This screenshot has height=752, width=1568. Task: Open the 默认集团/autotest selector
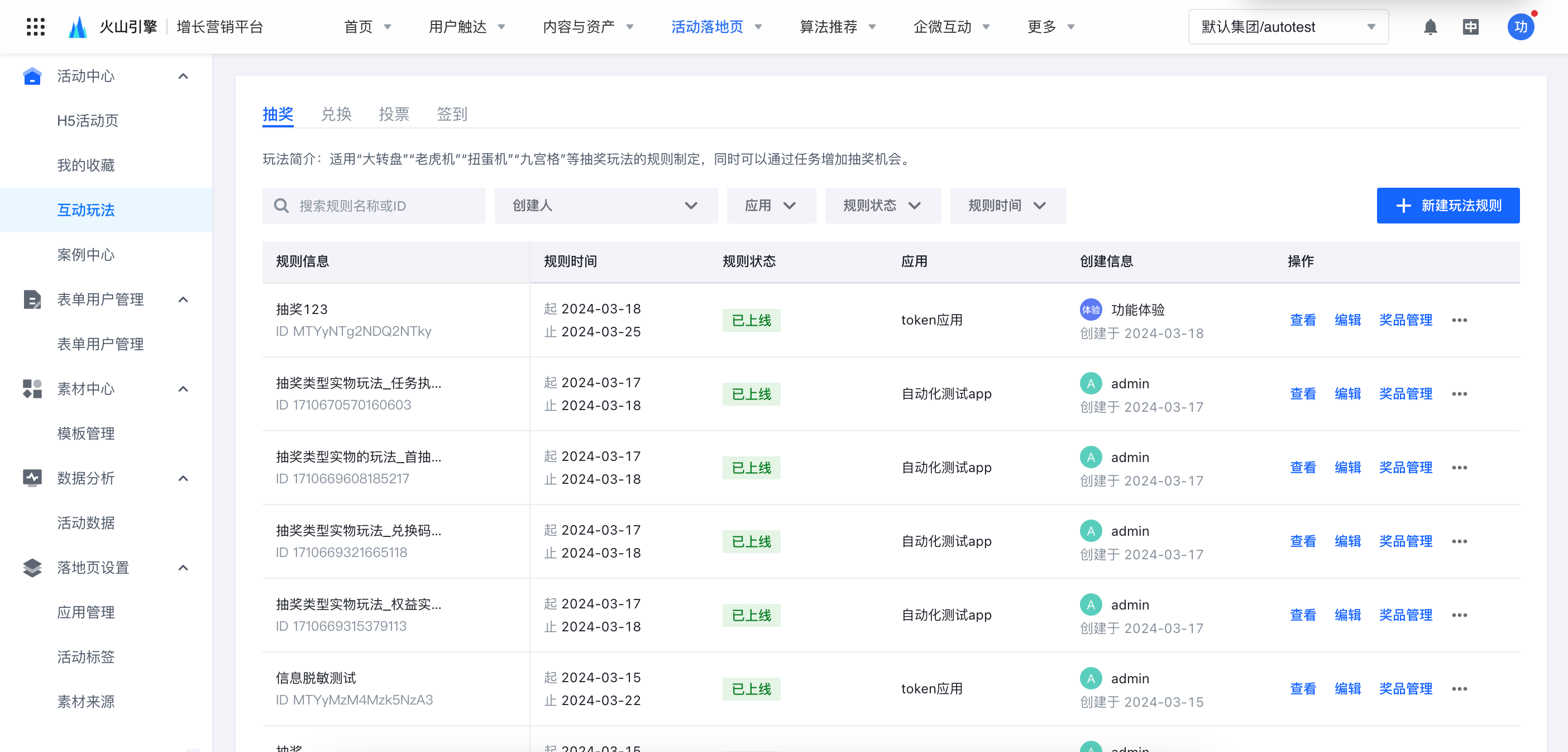pos(1288,27)
